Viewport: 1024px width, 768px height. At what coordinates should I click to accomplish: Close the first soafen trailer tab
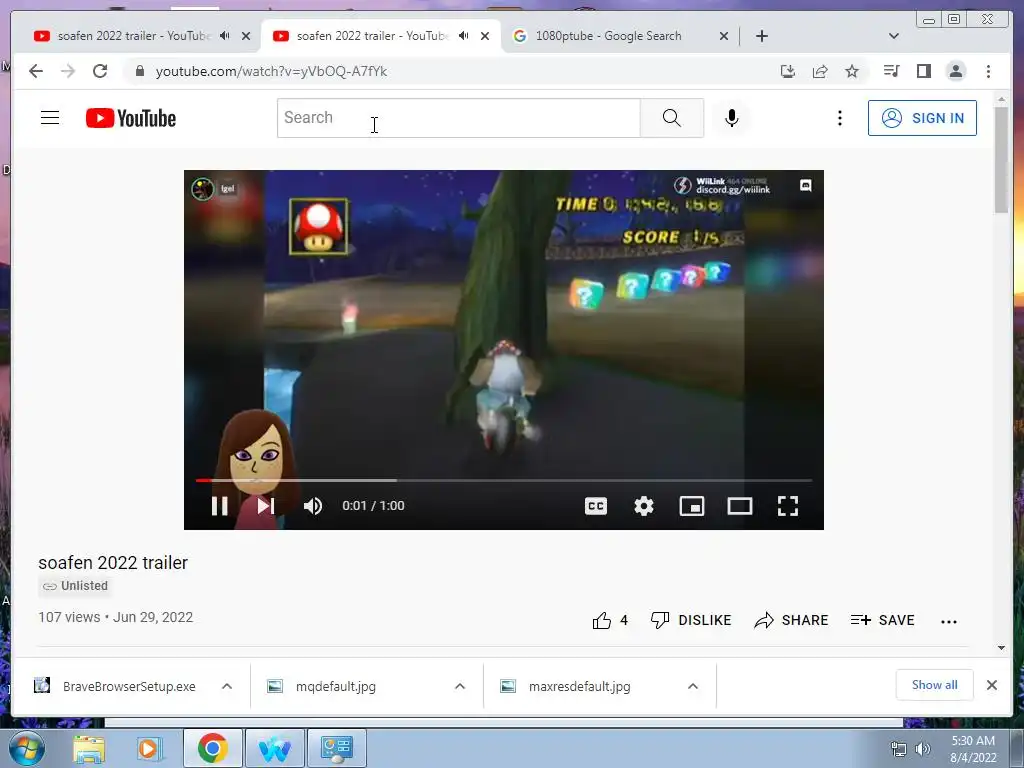246,36
